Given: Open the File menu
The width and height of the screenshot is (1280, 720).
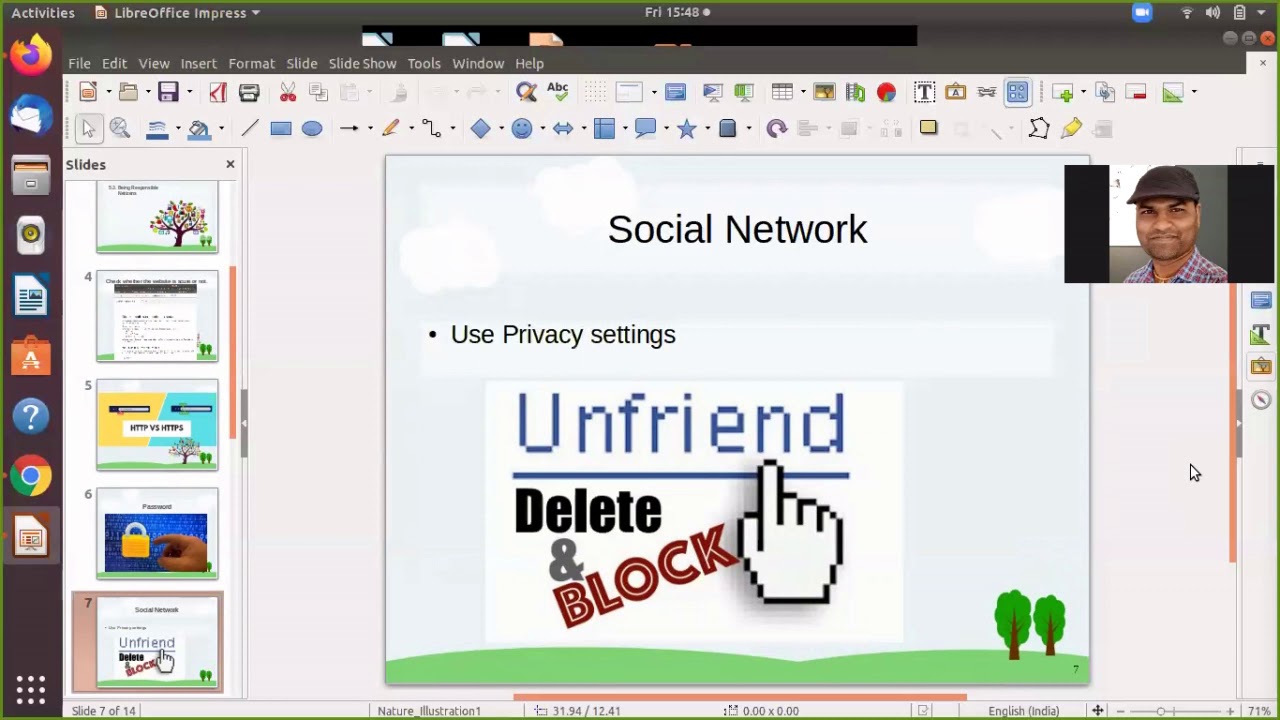Looking at the screenshot, I should click(79, 63).
